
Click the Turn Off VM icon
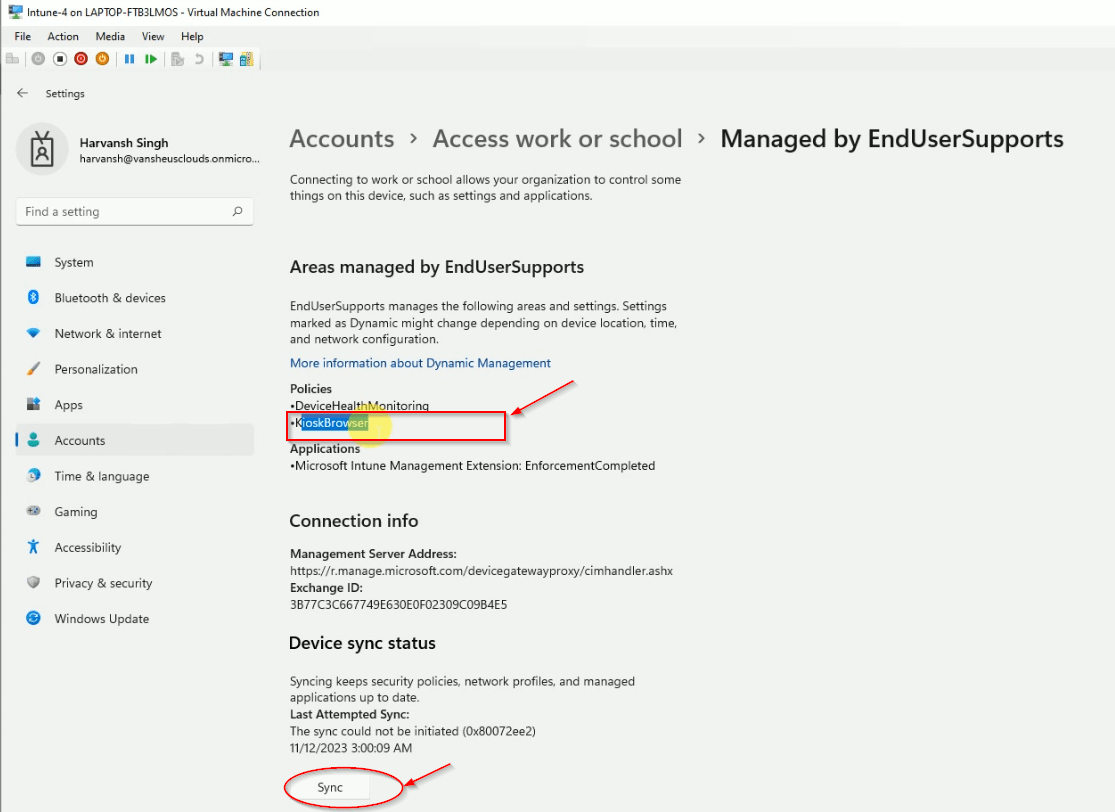58,58
